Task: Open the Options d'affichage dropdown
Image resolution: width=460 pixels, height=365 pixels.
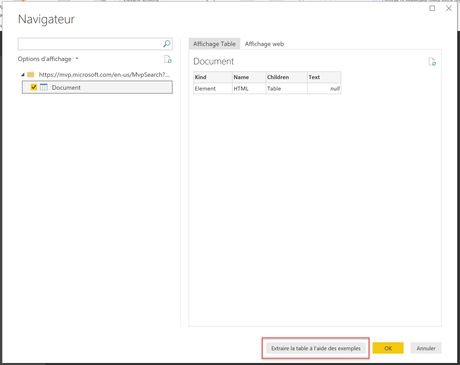Action: 48,59
